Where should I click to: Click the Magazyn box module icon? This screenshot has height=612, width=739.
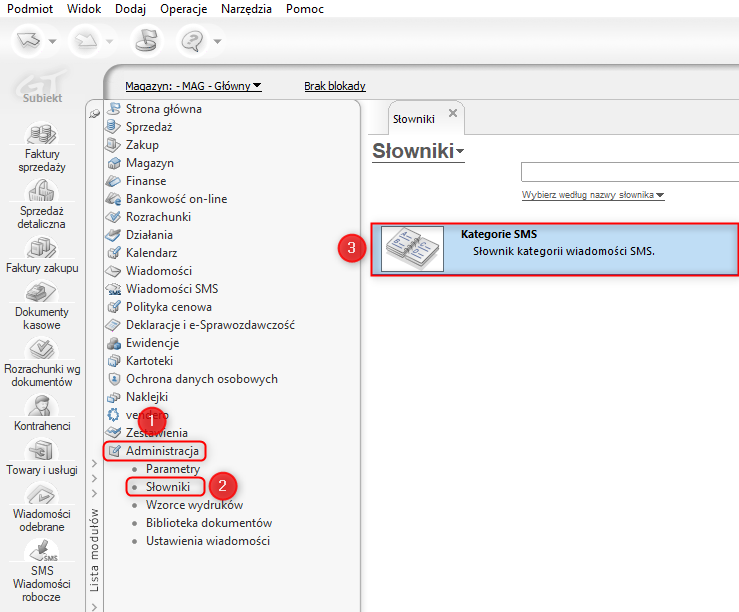(x=114, y=163)
